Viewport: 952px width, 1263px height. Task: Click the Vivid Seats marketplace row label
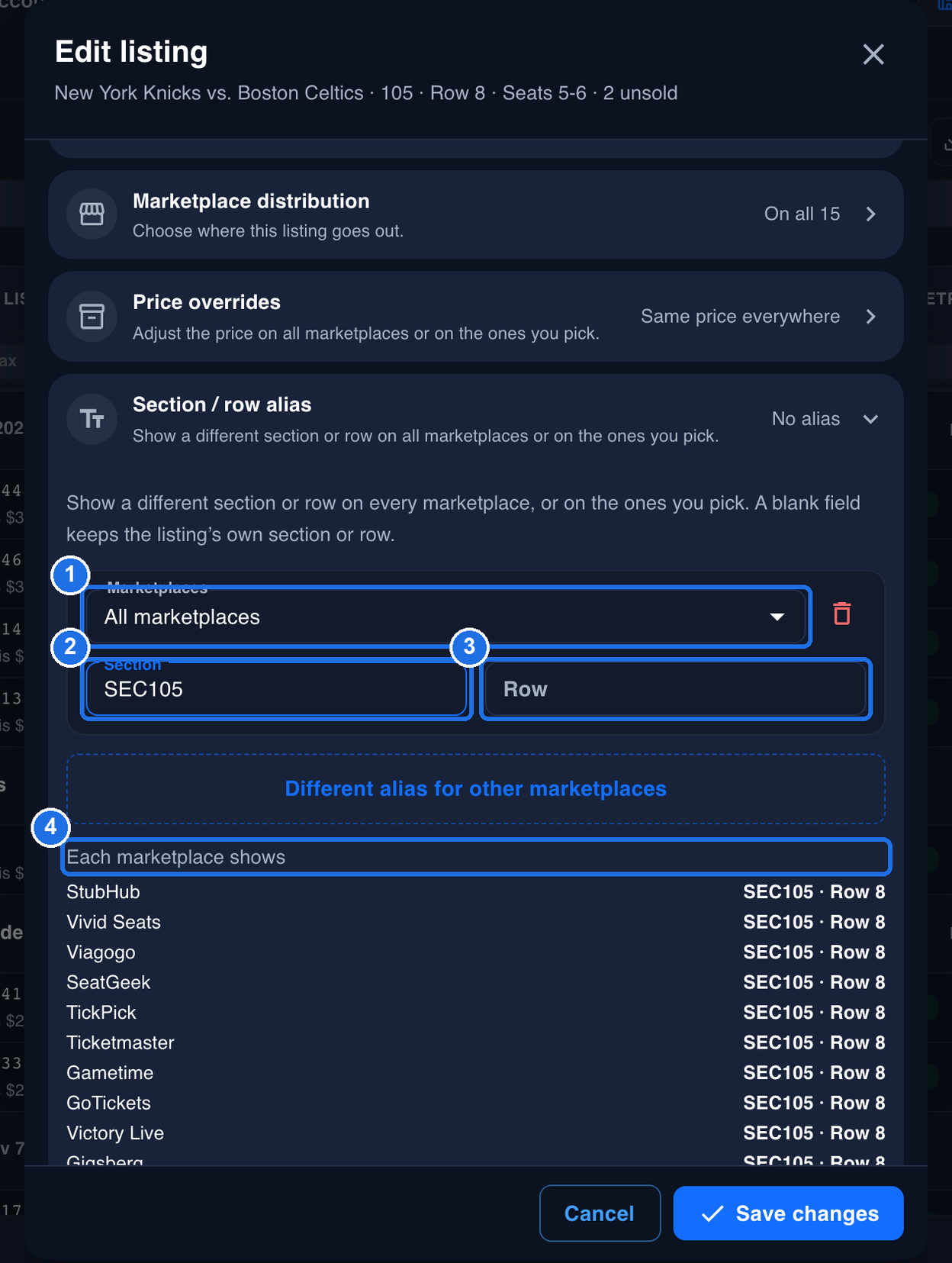(114, 922)
